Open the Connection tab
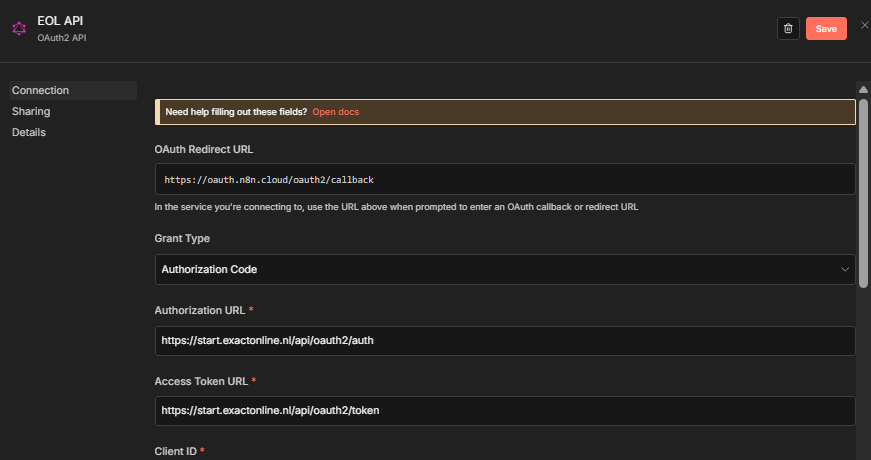This screenshot has height=460, width=871. pos(40,91)
